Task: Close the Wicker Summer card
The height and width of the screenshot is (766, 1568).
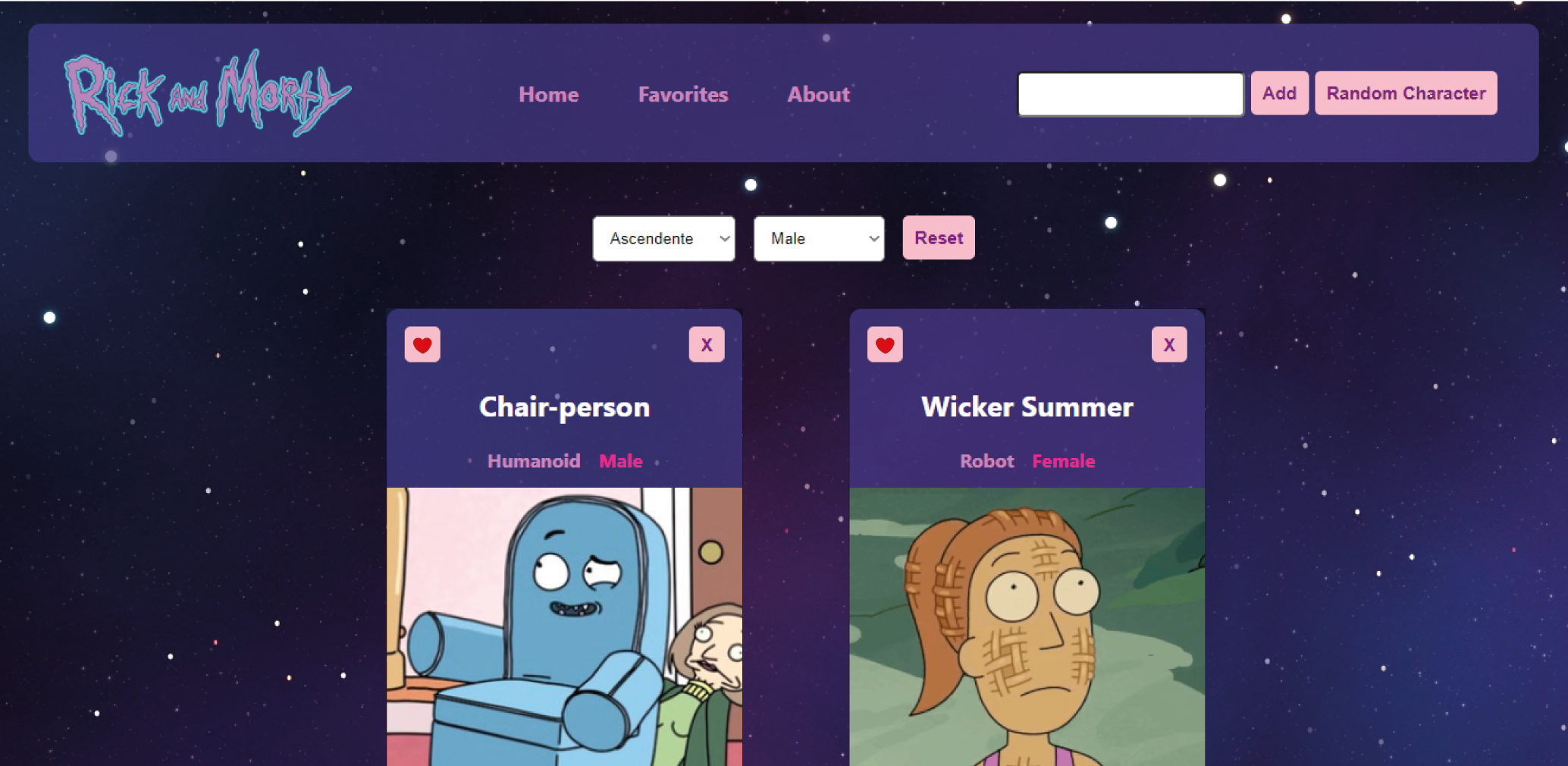Action: point(1169,345)
